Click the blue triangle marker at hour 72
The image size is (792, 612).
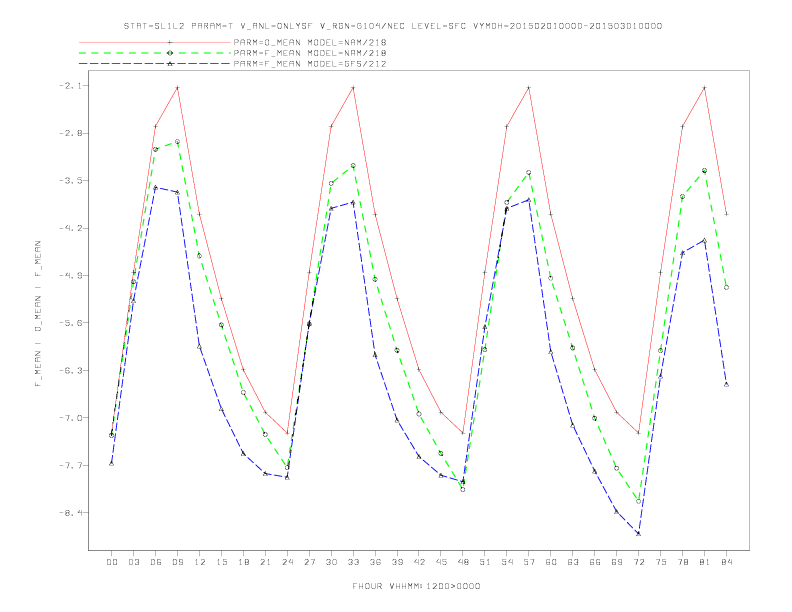click(x=638, y=533)
